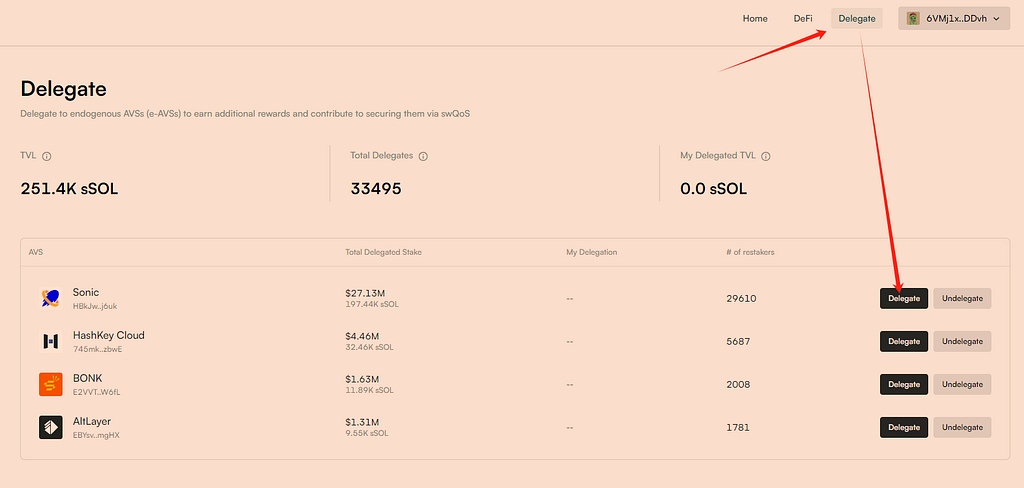Undelegate from the Sonic AVS

click(x=962, y=299)
